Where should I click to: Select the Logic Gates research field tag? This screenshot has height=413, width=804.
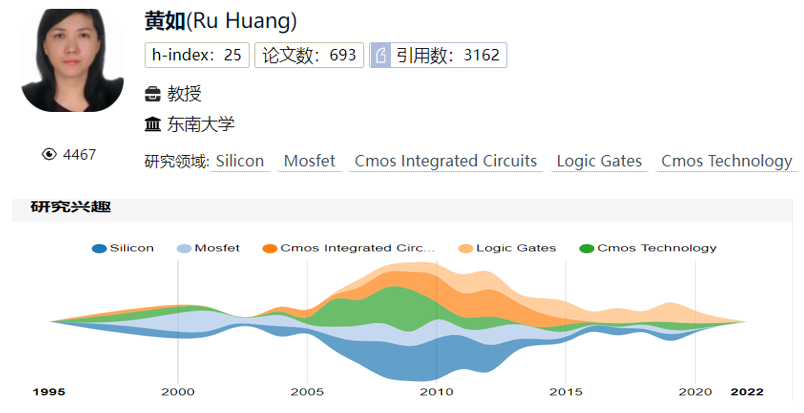pyautogui.click(x=599, y=161)
